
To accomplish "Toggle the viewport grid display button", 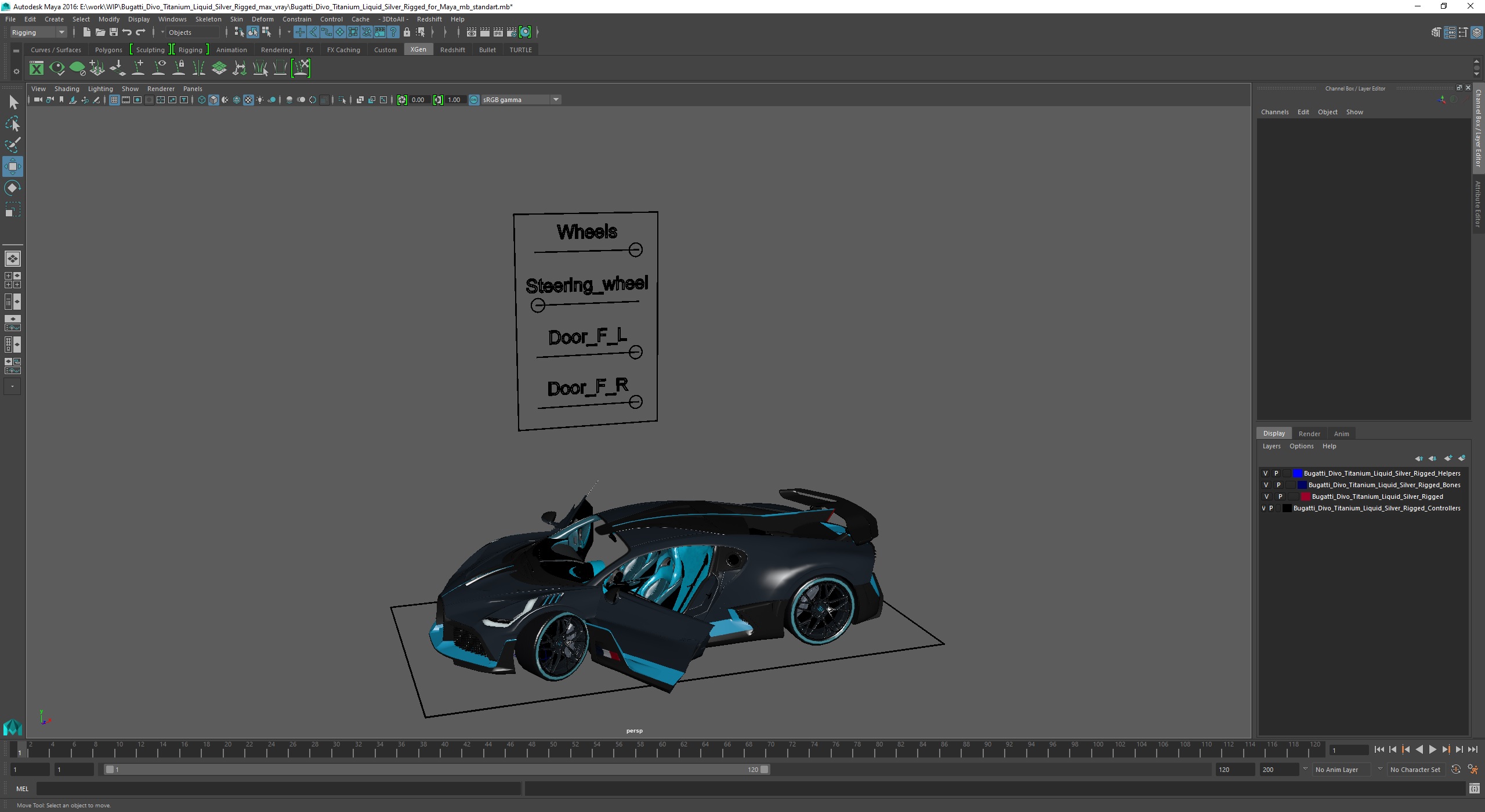I will click(x=114, y=100).
